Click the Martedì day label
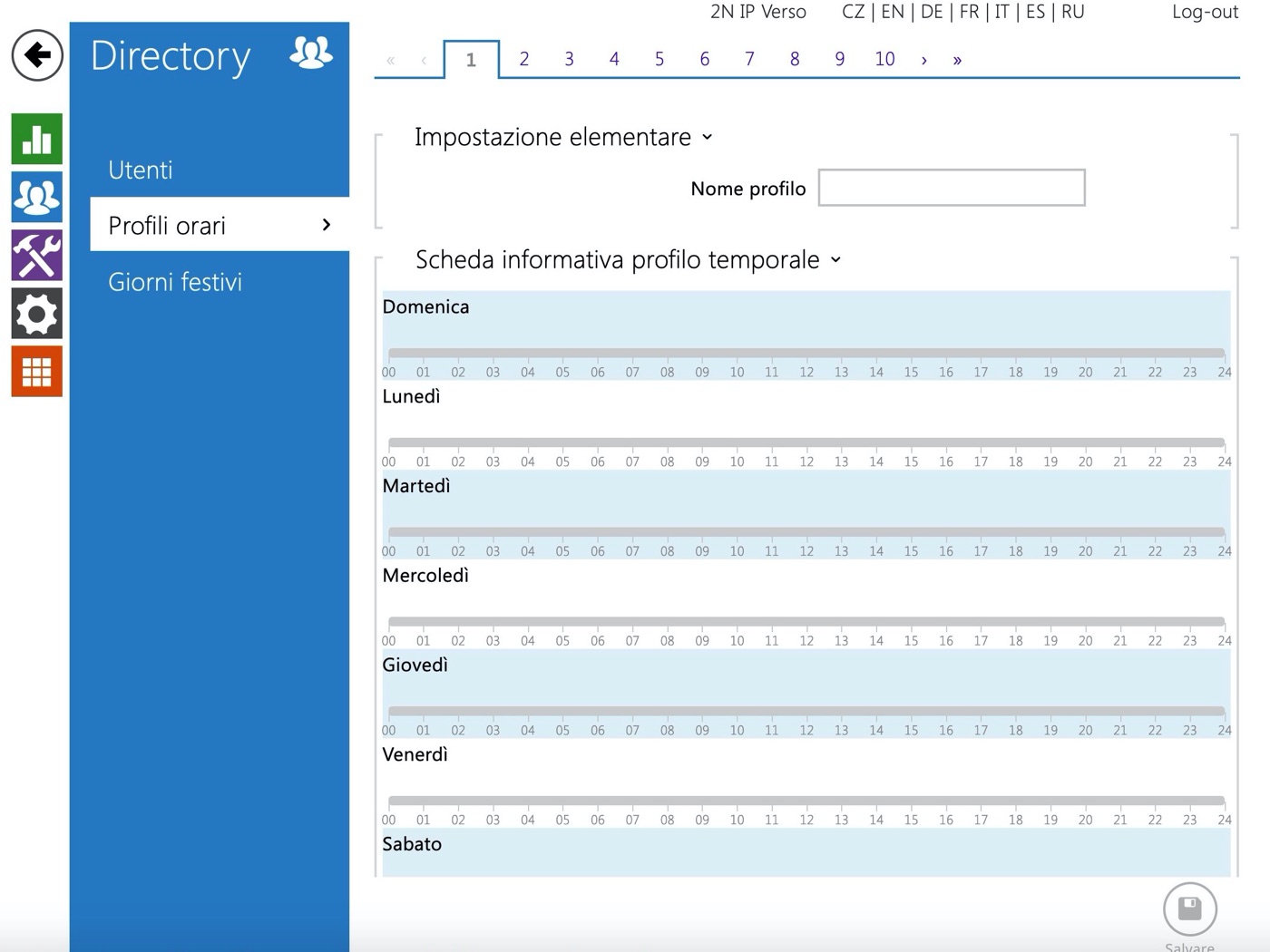The image size is (1270, 952). (x=416, y=486)
